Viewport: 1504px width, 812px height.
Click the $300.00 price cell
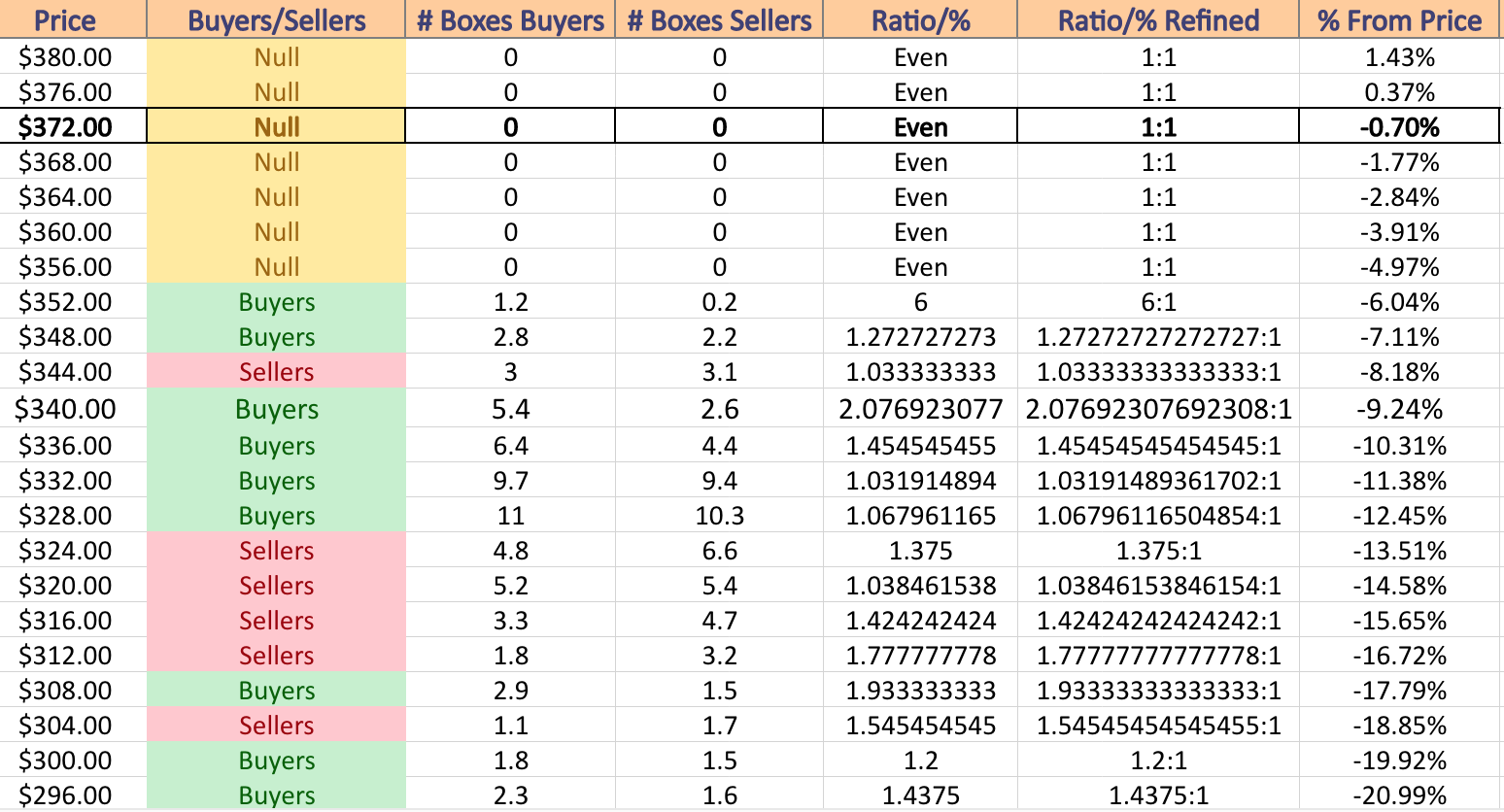point(73,761)
